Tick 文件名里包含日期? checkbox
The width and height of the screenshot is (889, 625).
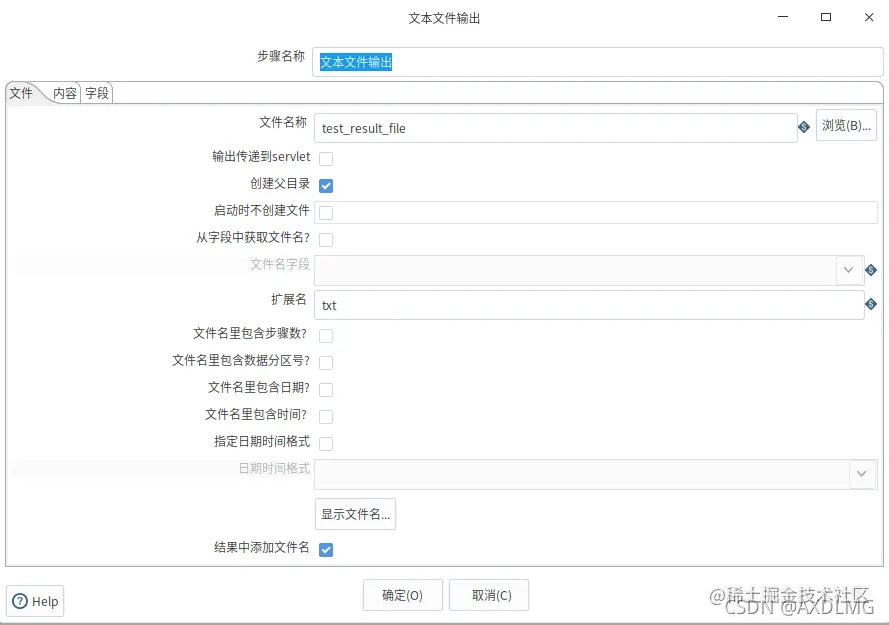(326, 390)
